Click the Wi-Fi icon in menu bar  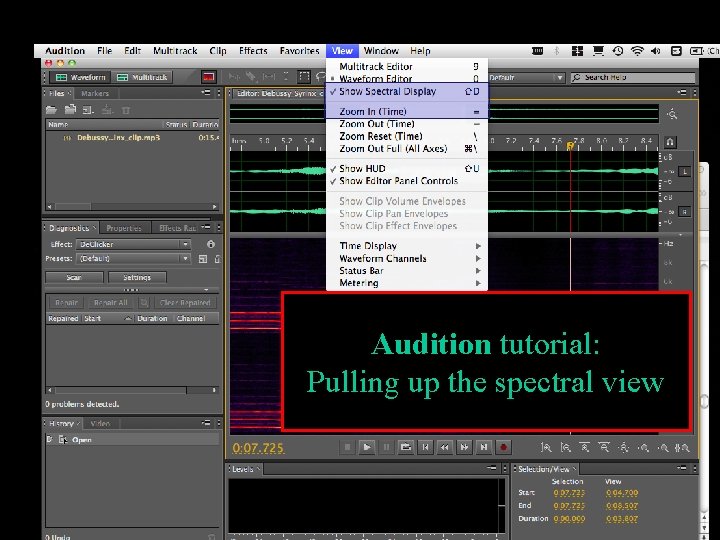(x=637, y=51)
